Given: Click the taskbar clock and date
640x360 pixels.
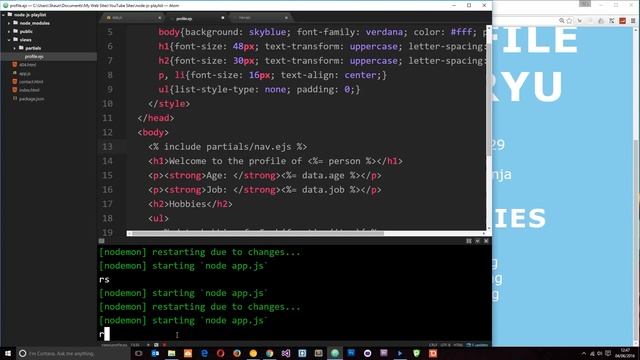Looking at the screenshot, I should pyautogui.click(x=624, y=353).
